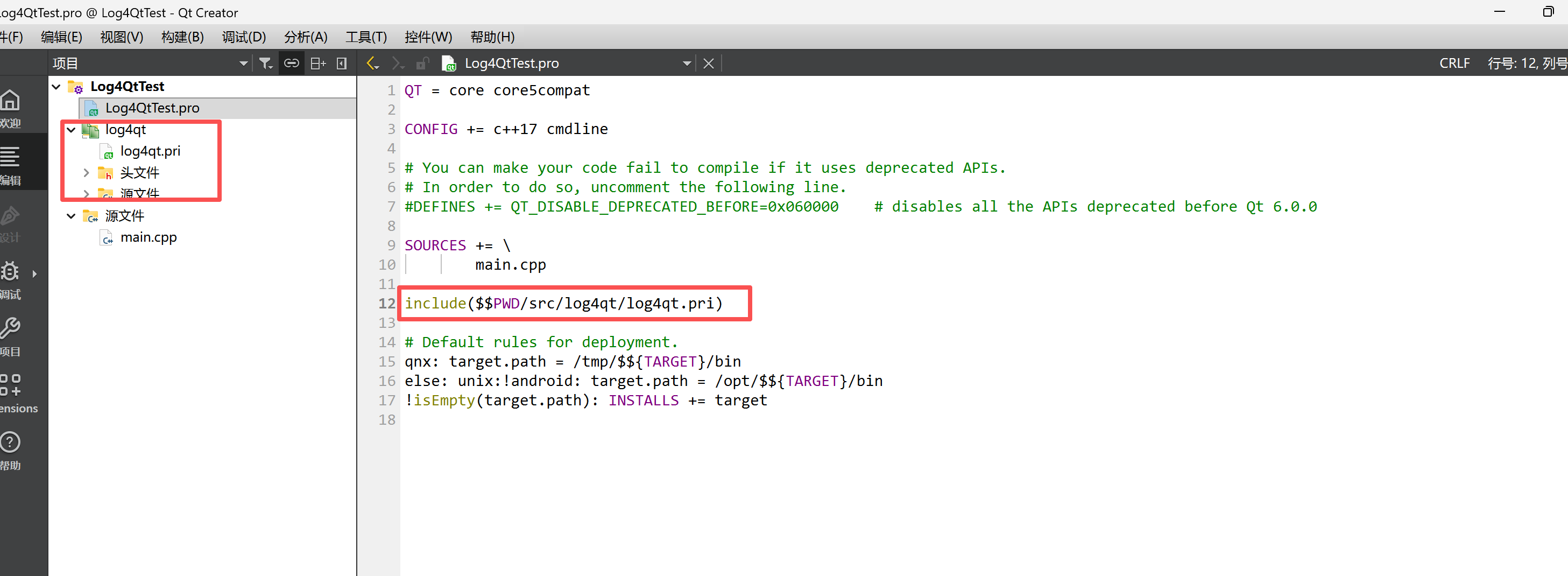
Task: Close the project side pane icon
Action: coord(342,64)
